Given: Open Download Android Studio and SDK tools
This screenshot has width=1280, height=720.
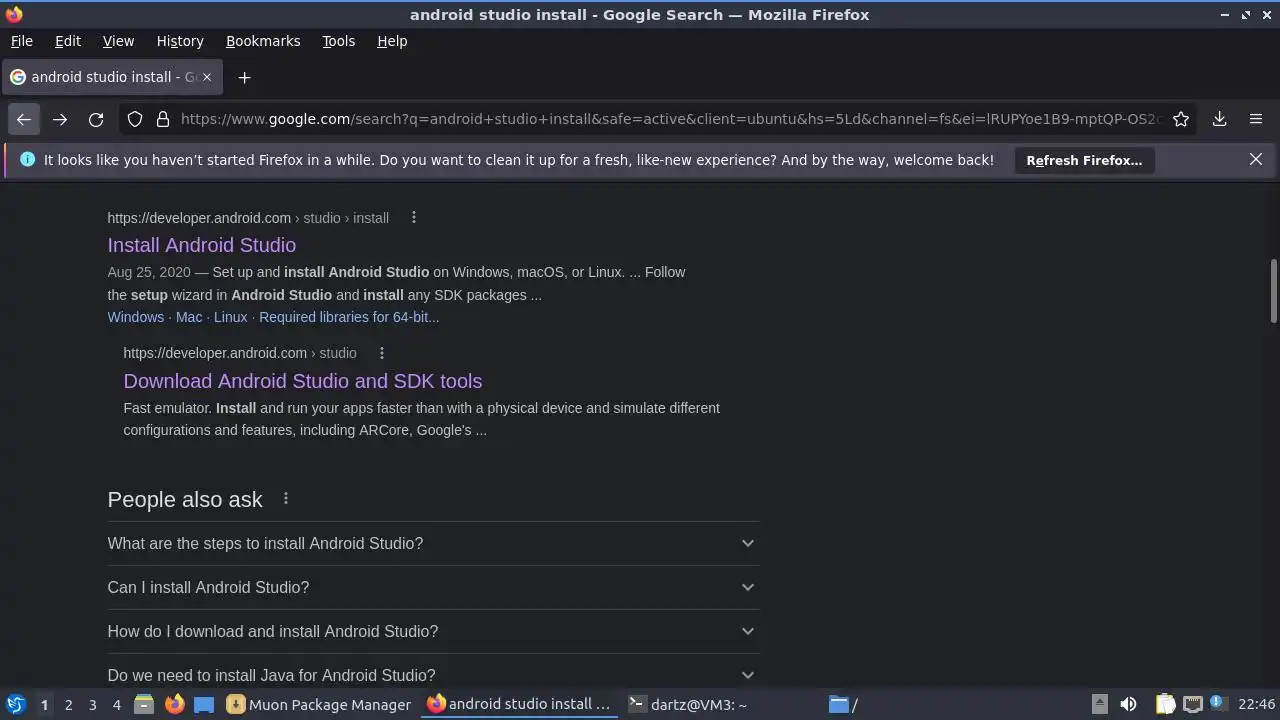Looking at the screenshot, I should click(x=303, y=381).
